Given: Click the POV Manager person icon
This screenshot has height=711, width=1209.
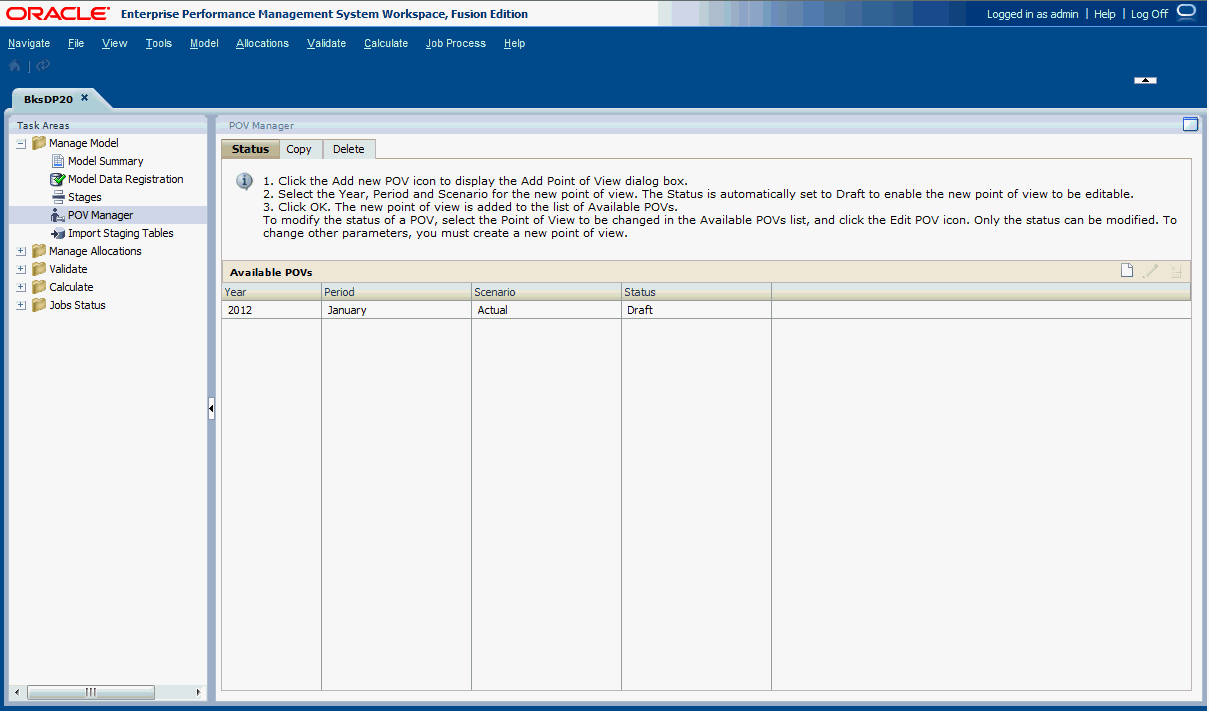Looking at the screenshot, I should point(58,215).
